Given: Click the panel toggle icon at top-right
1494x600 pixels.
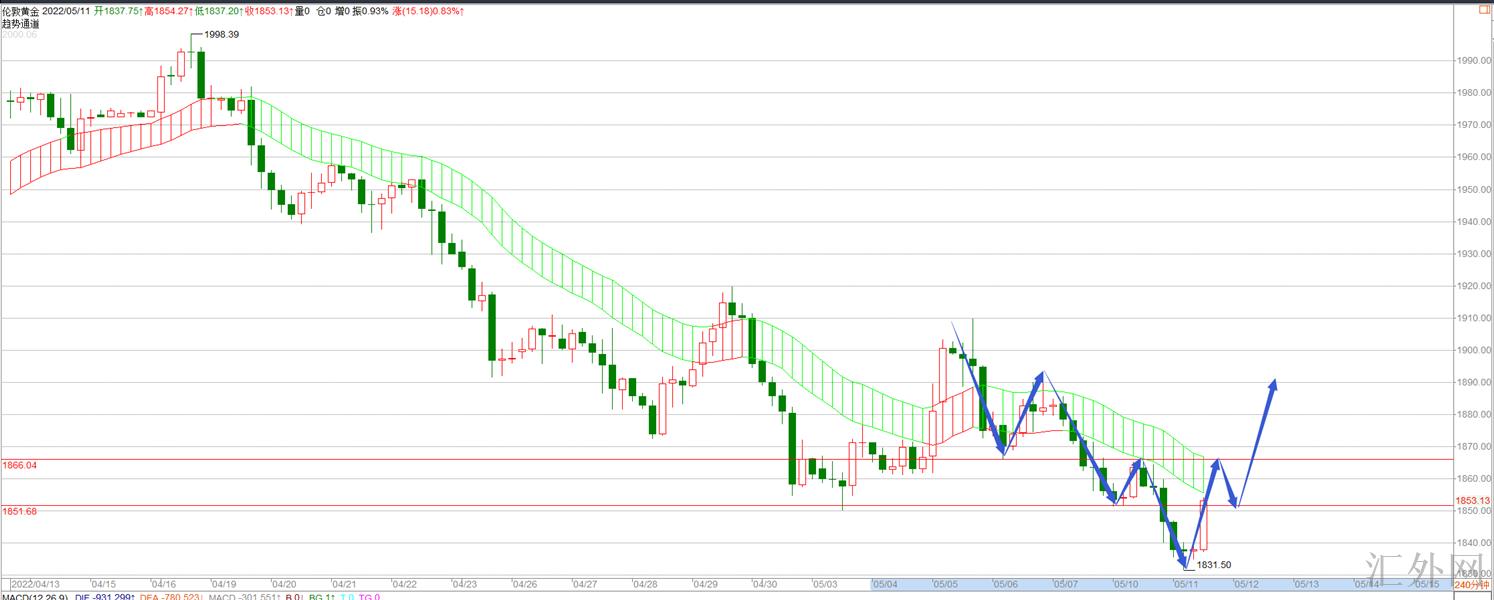Looking at the screenshot, I should (1483, 11).
